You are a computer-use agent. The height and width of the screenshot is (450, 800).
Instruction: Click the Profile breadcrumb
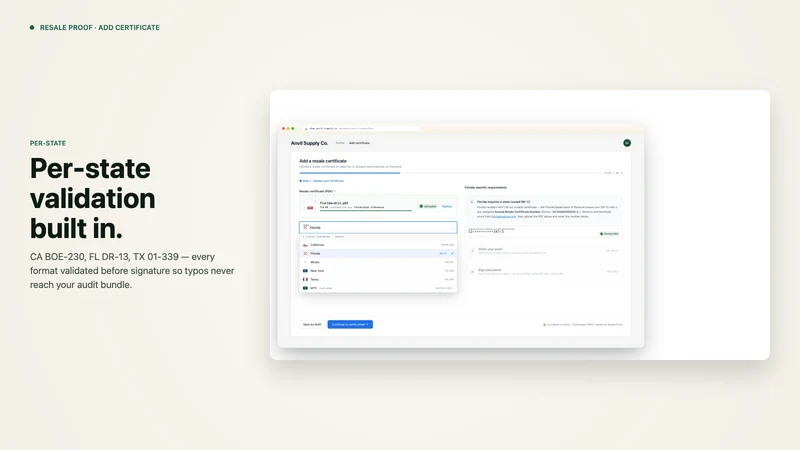point(340,143)
